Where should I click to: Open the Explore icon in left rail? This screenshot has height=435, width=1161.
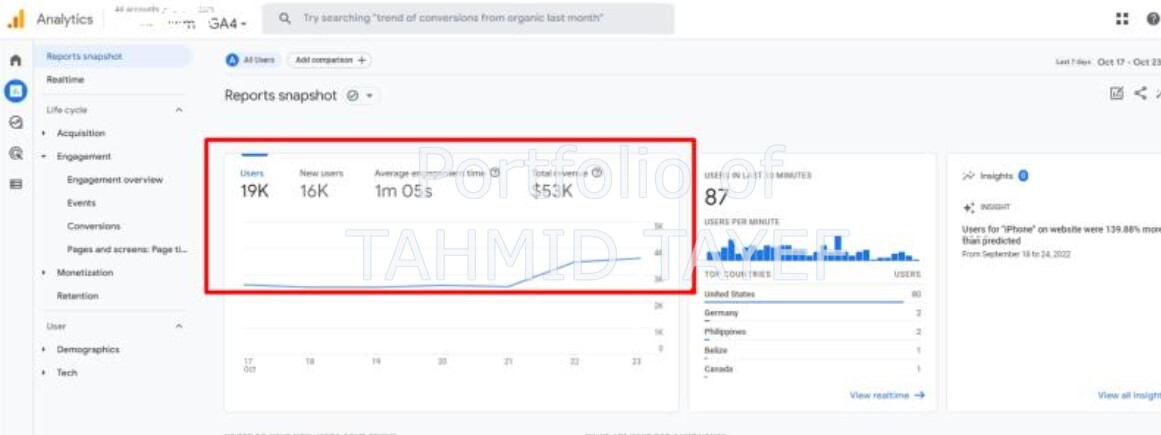point(16,123)
